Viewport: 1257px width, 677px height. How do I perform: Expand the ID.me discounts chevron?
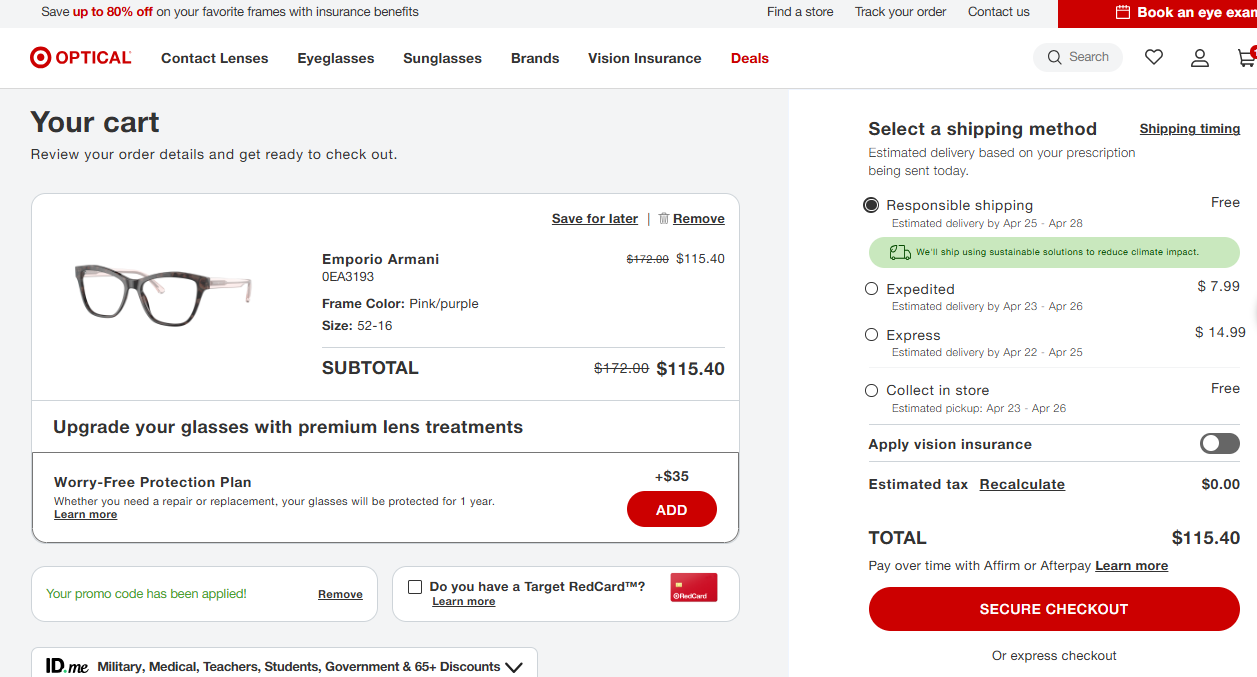515,667
